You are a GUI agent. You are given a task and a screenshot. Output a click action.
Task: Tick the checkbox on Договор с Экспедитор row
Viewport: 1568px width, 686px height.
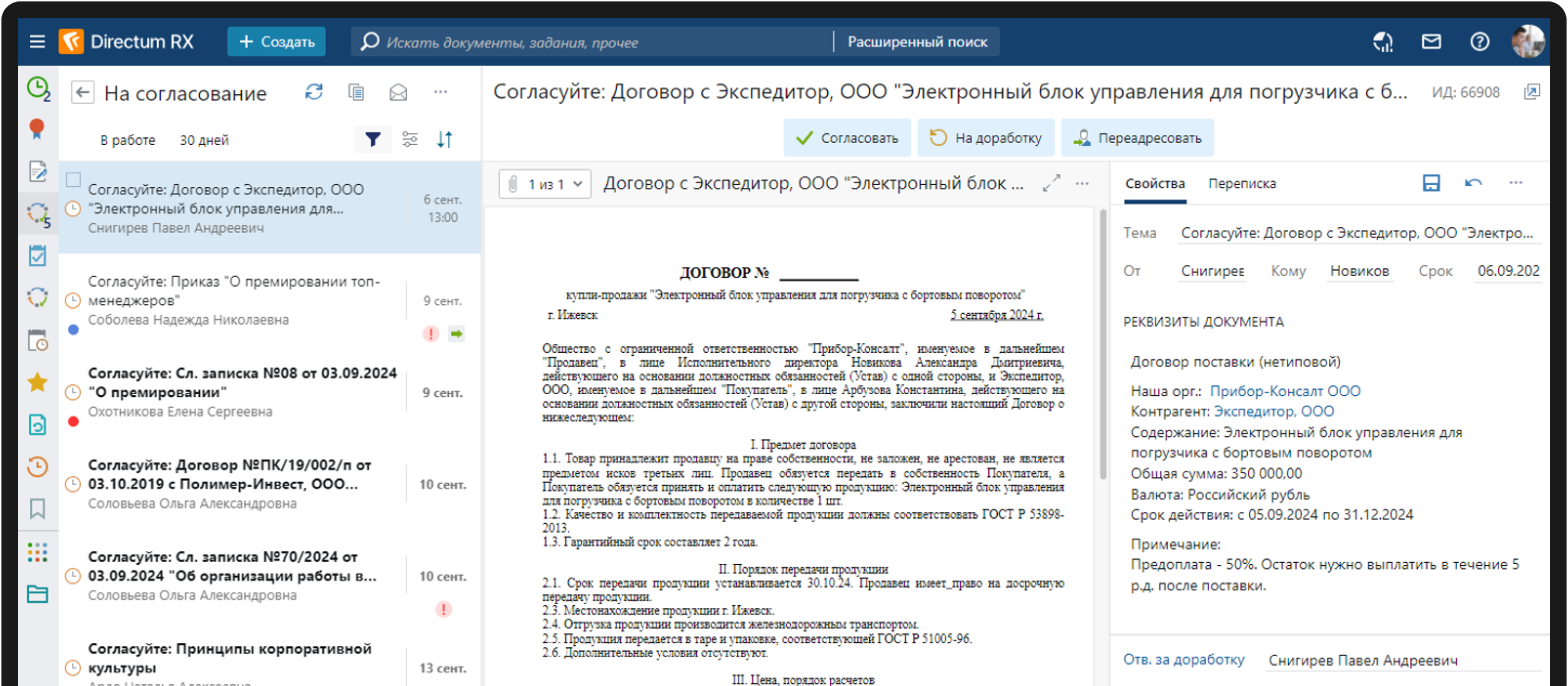[x=73, y=180]
